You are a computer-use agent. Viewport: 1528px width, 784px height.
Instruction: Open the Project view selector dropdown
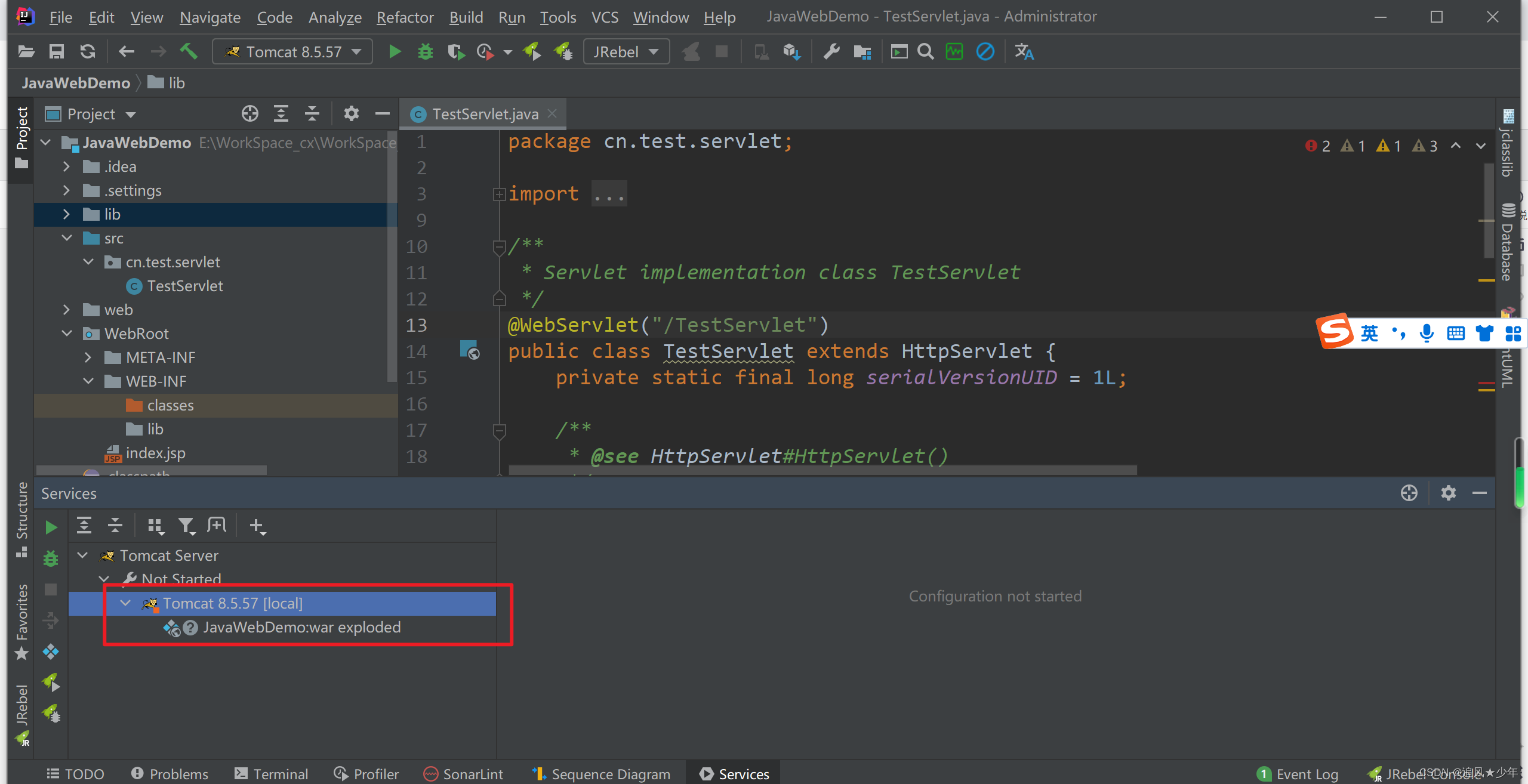91,113
